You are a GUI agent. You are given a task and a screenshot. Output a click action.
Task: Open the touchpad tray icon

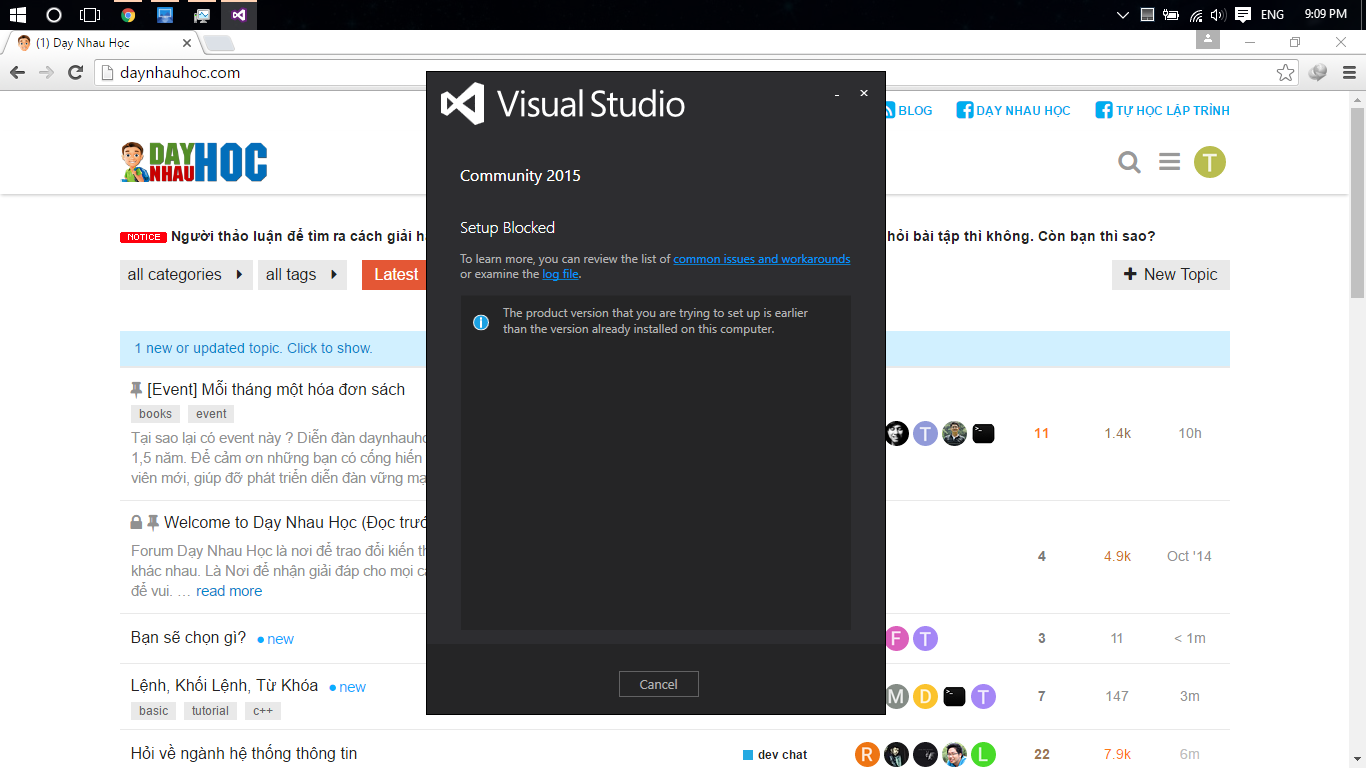coord(1148,15)
